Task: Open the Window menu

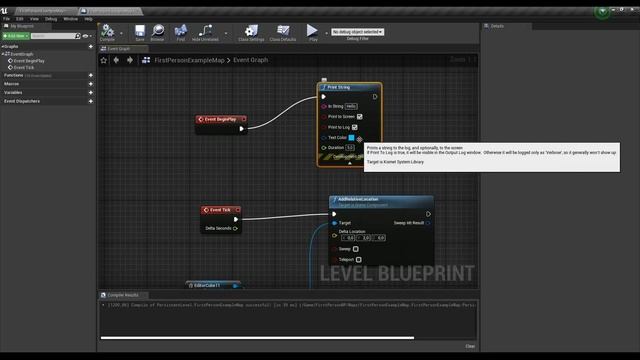Action: tap(71, 19)
